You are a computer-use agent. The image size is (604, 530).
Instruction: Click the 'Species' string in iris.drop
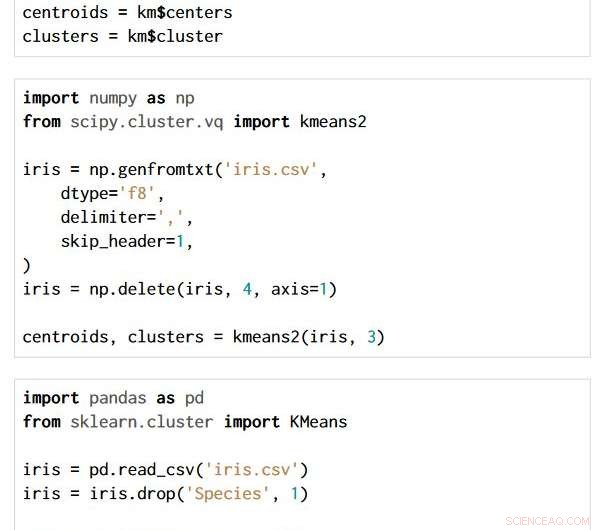click(227, 494)
